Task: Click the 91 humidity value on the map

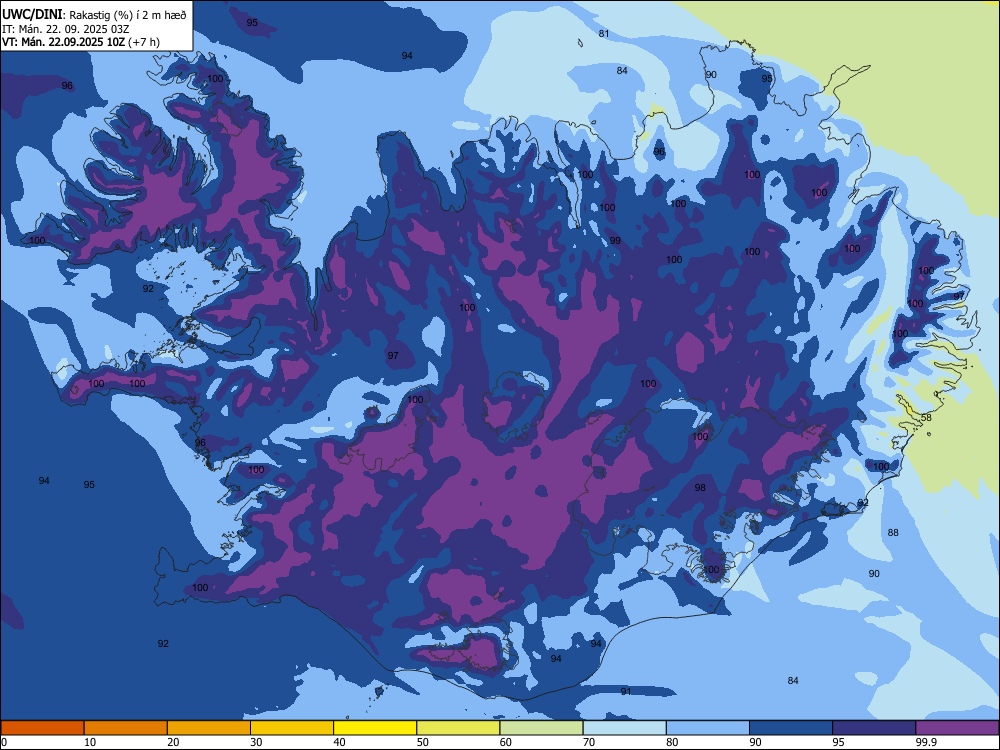Action: tap(626, 691)
